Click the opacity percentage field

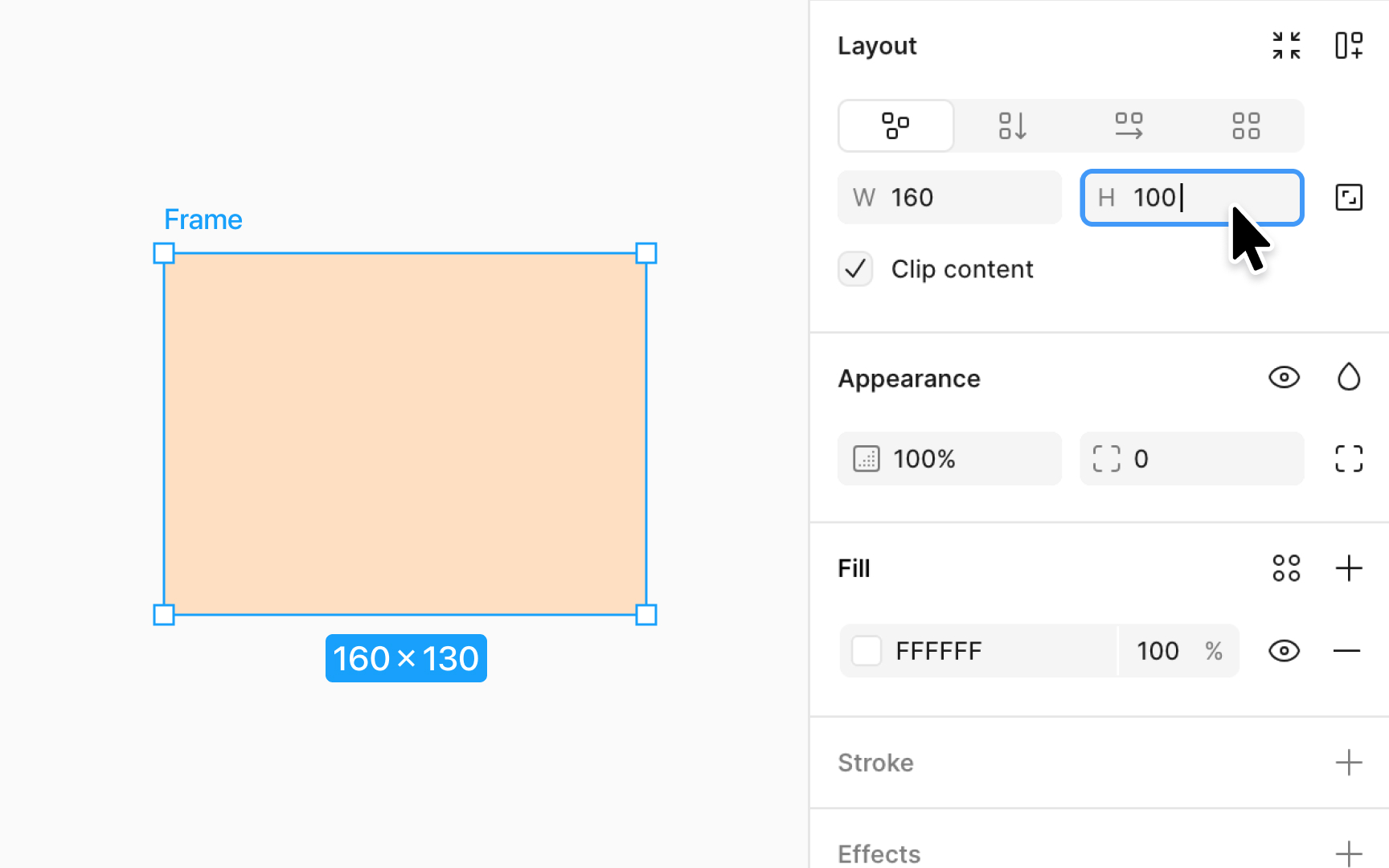pyautogui.click(x=949, y=458)
